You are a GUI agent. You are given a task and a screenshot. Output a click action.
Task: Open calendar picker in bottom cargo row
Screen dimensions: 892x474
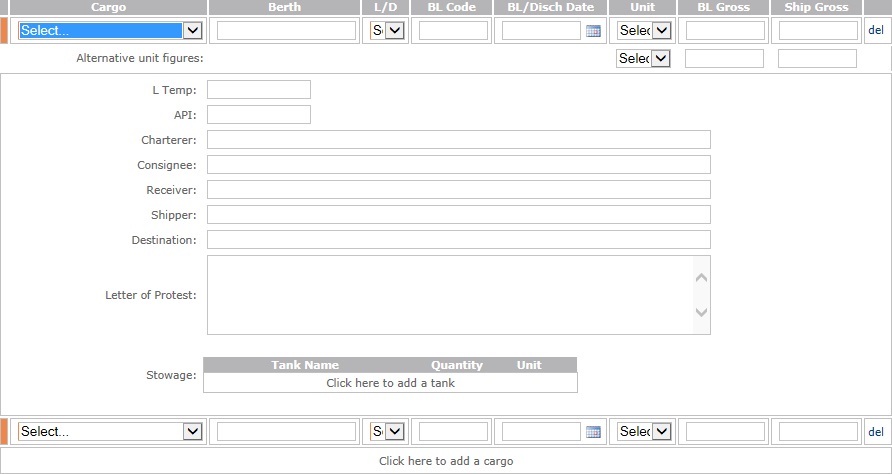point(593,432)
